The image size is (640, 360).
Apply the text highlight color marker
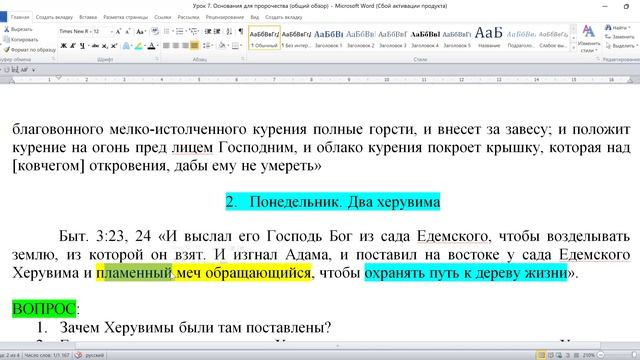point(138,46)
